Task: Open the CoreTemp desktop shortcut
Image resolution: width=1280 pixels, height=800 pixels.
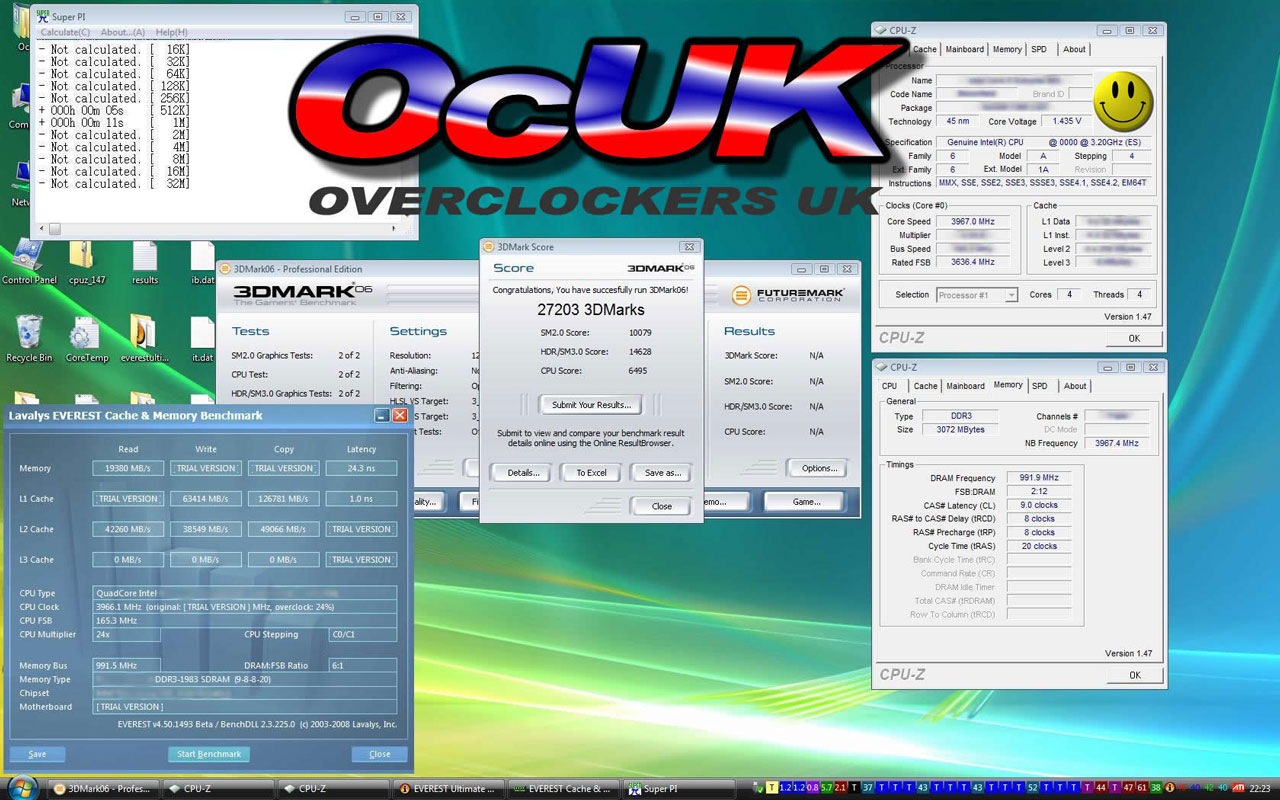Action: tap(87, 338)
